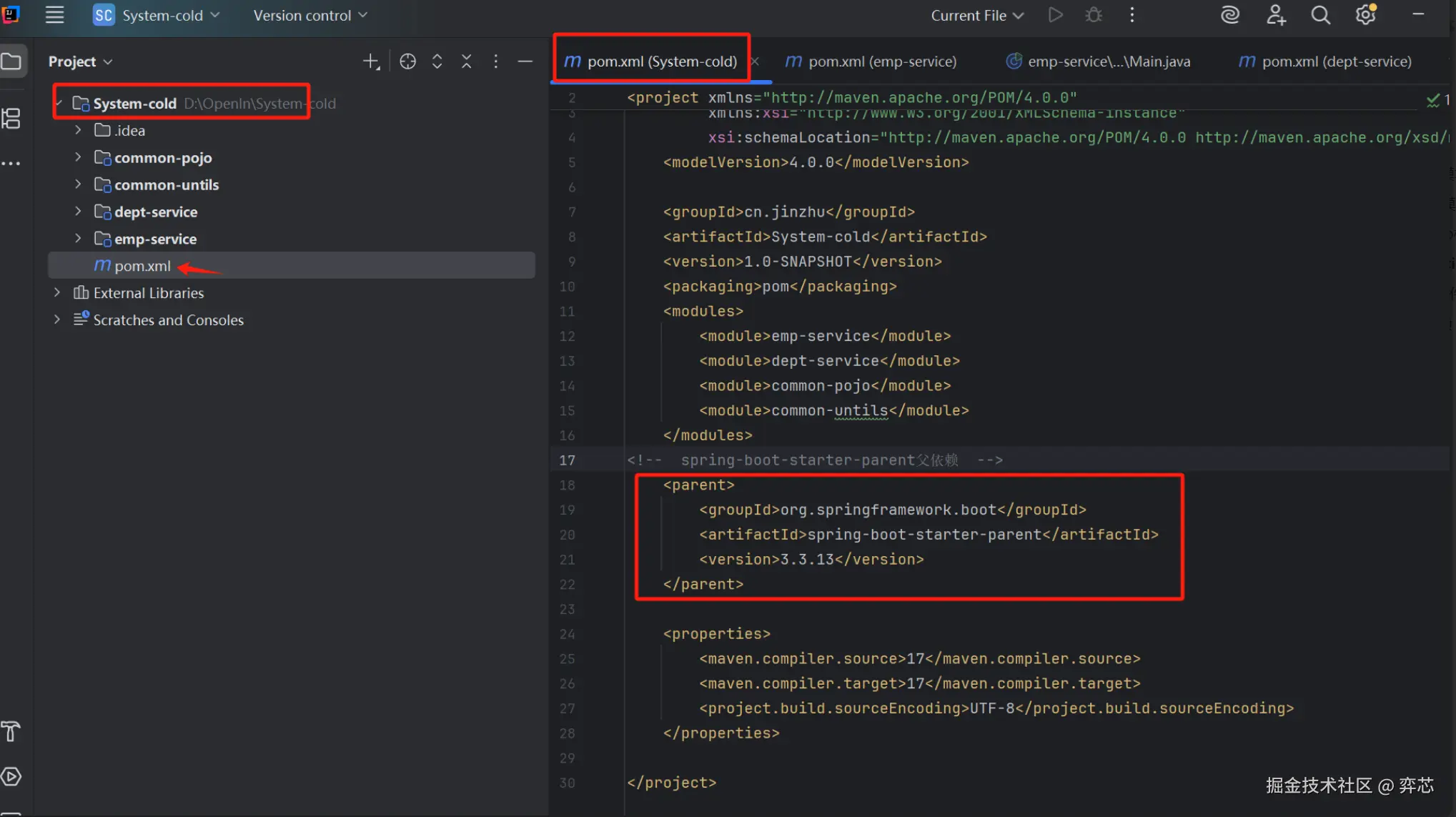Viewport: 1456px width, 817px height.
Task: Open the Current File run configuration dropdown
Action: coord(976,15)
